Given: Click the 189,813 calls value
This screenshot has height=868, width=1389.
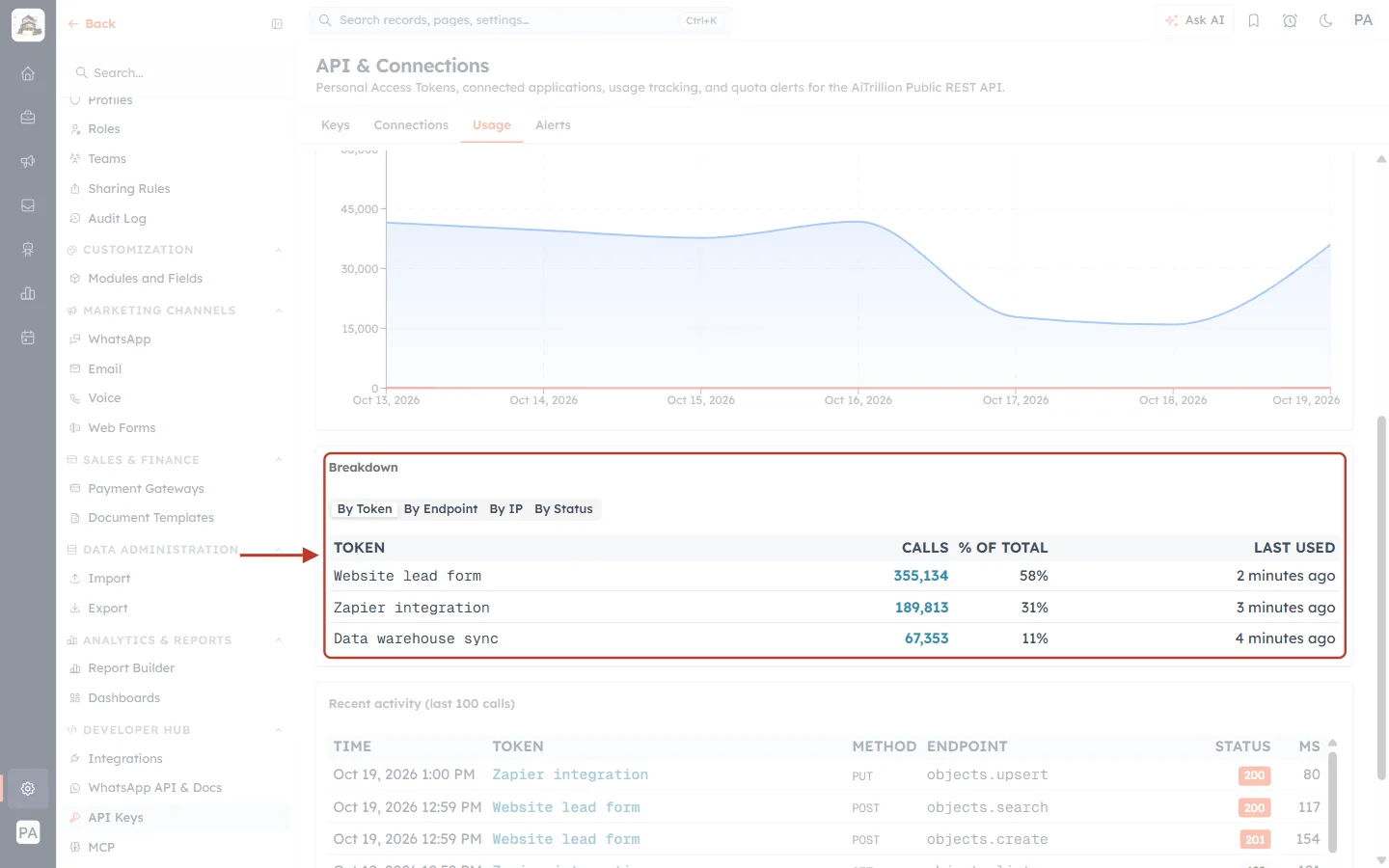Looking at the screenshot, I should coord(921,608).
